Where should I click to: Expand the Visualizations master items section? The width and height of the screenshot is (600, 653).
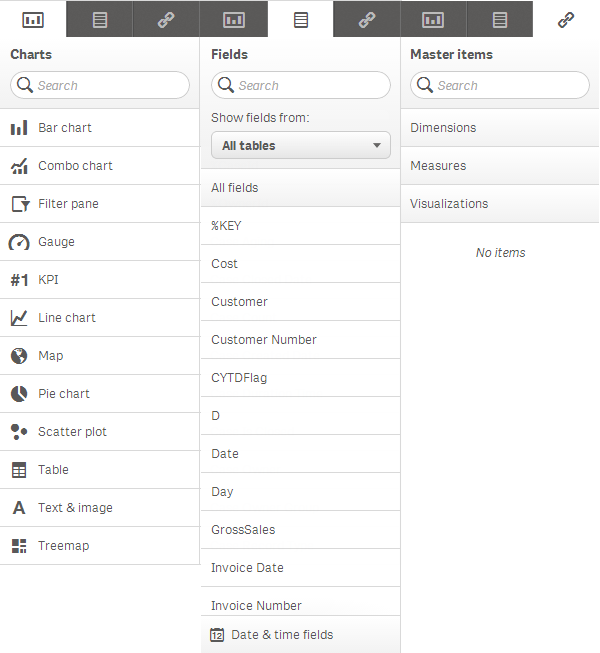tap(500, 204)
